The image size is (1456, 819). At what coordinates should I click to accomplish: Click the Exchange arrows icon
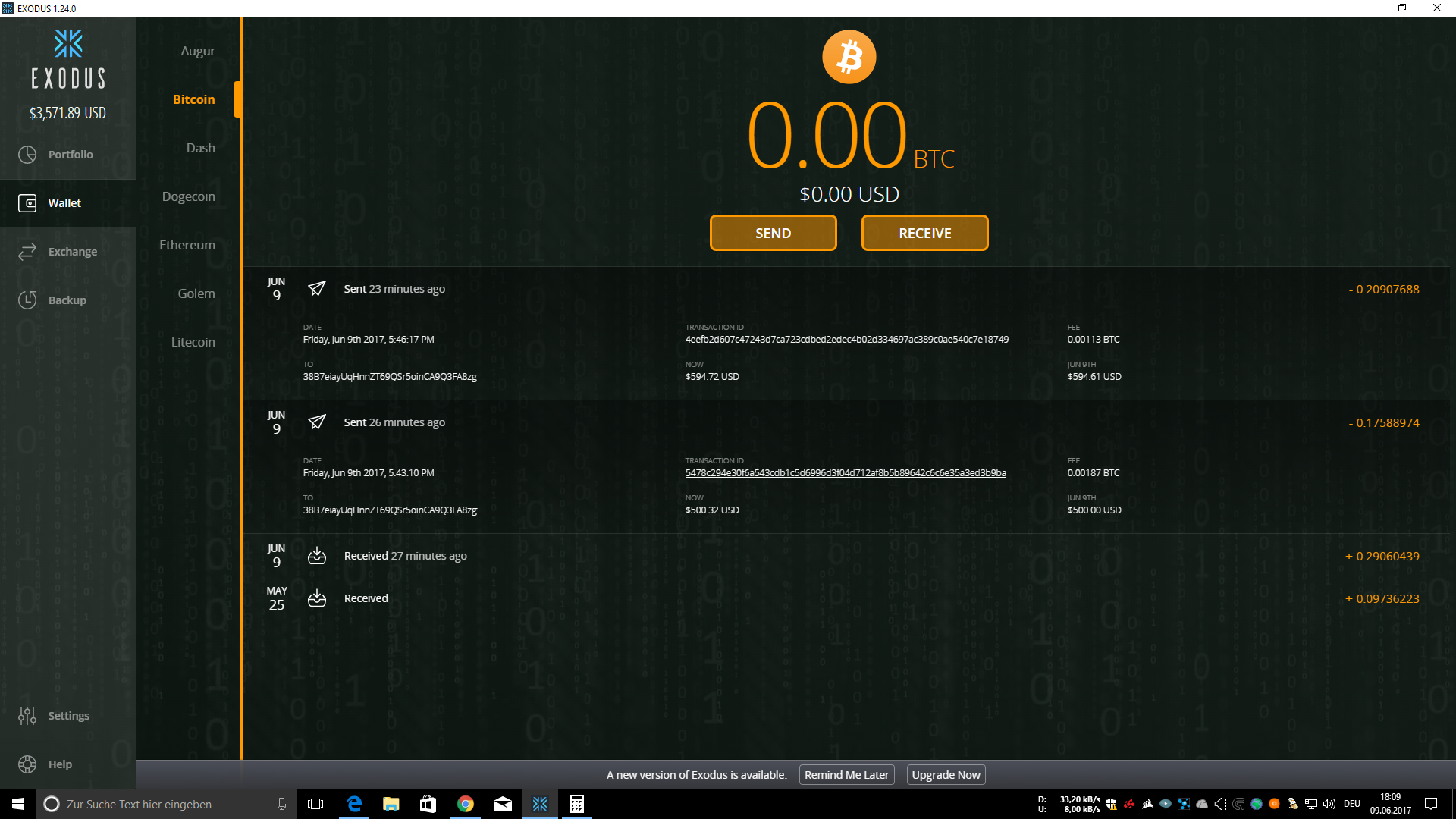(x=27, y=252)
